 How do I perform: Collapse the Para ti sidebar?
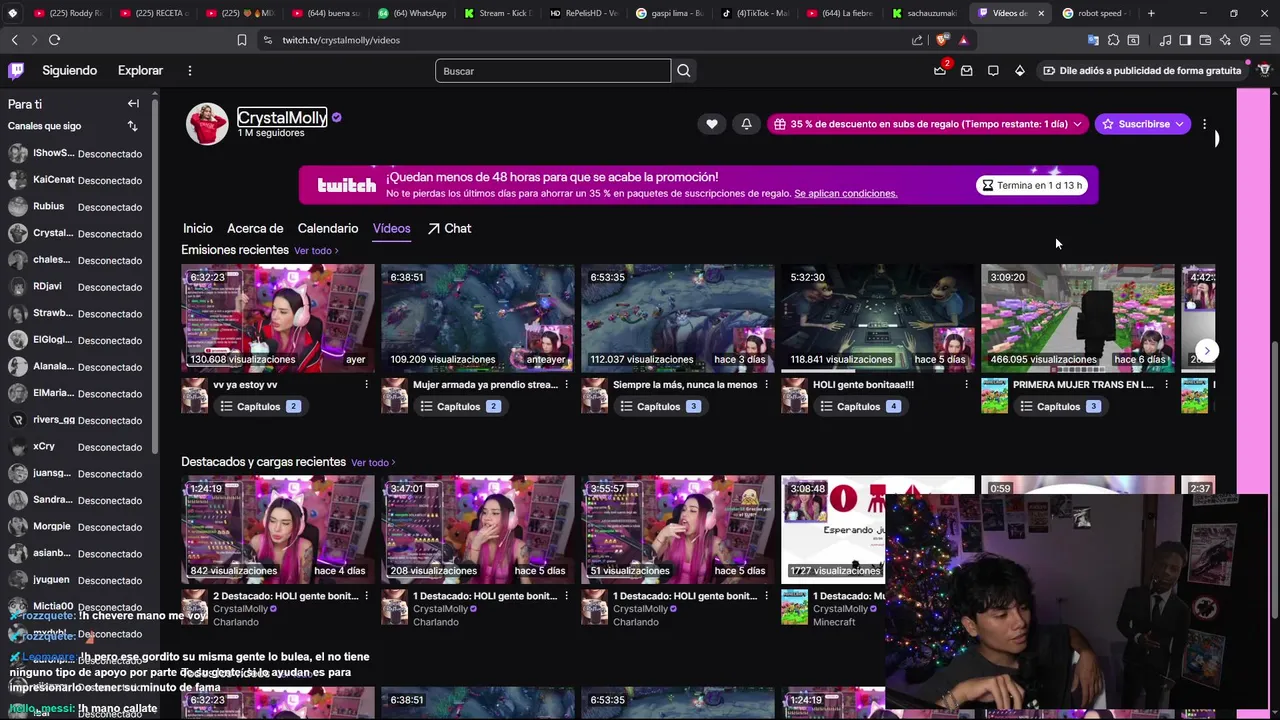tap(133, 103)
